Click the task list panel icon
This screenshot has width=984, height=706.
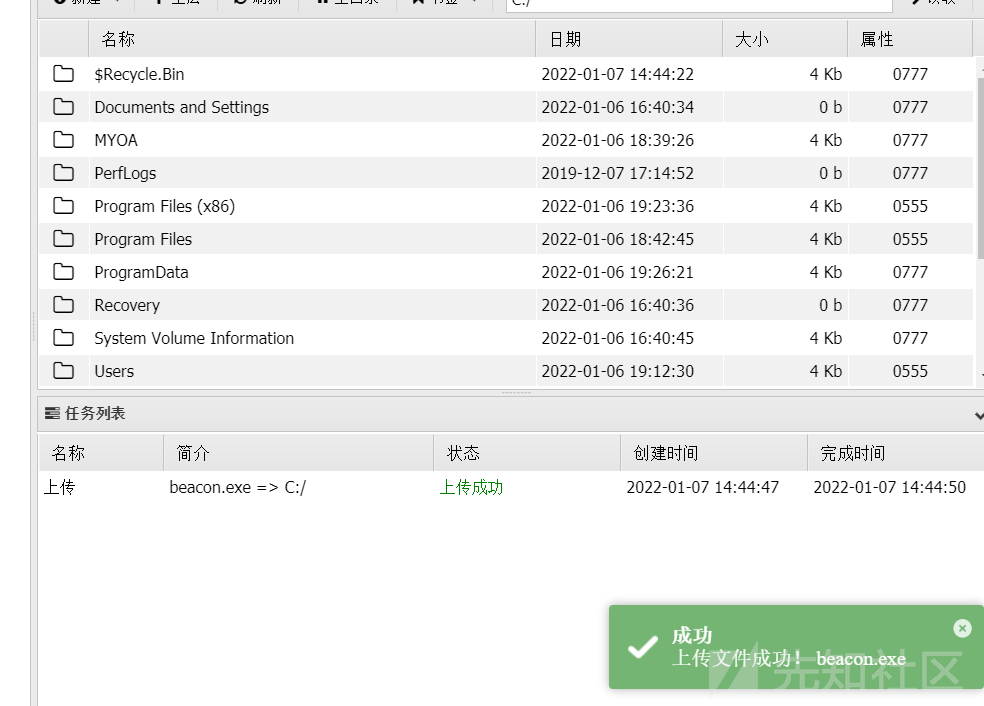(53, 414)
